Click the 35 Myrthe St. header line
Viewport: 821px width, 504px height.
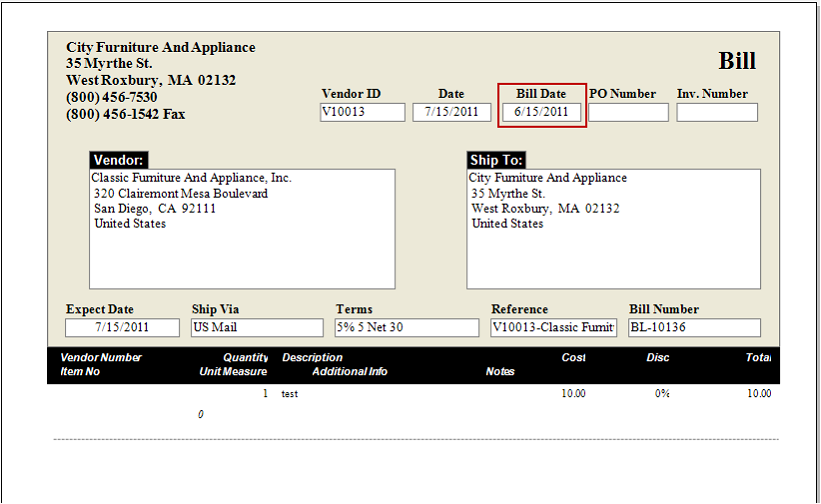point(109,63)
